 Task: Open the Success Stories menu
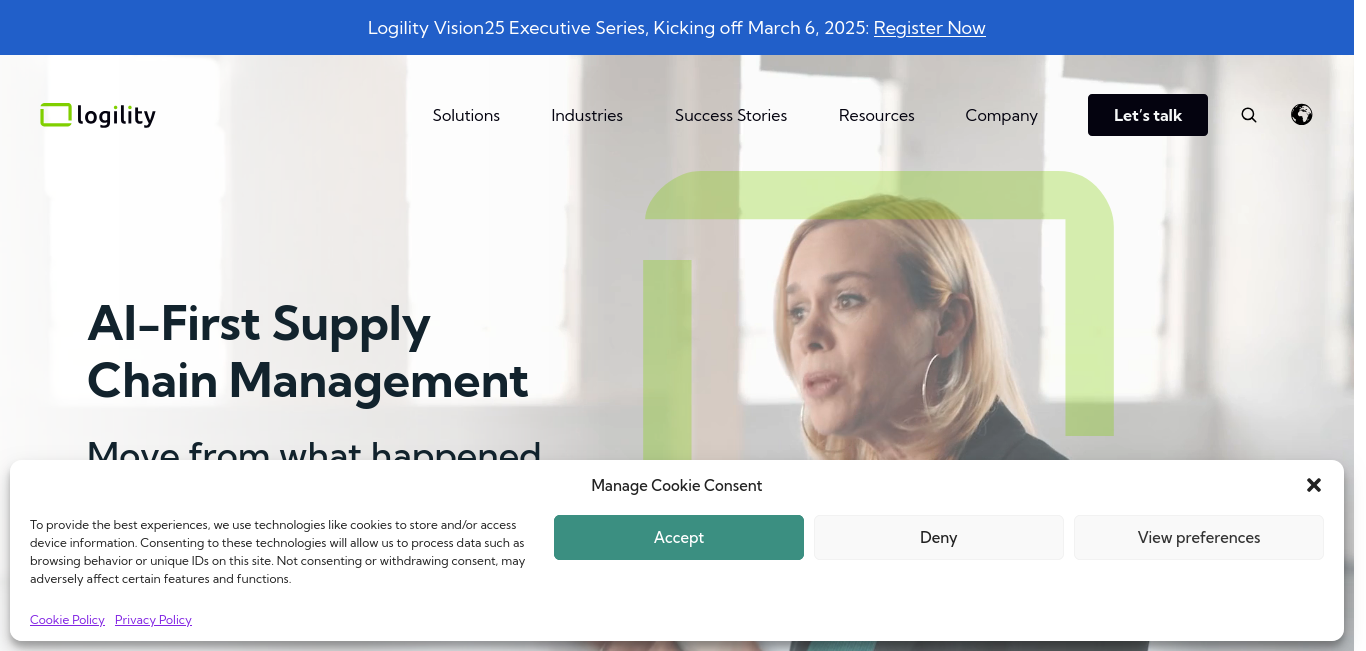click(731, 115)
